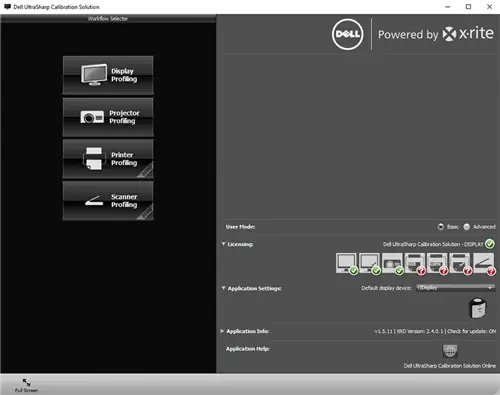Click the 'Workflow Selector' header text
This screenshot has height=395, width=500.
pos(108,19)
